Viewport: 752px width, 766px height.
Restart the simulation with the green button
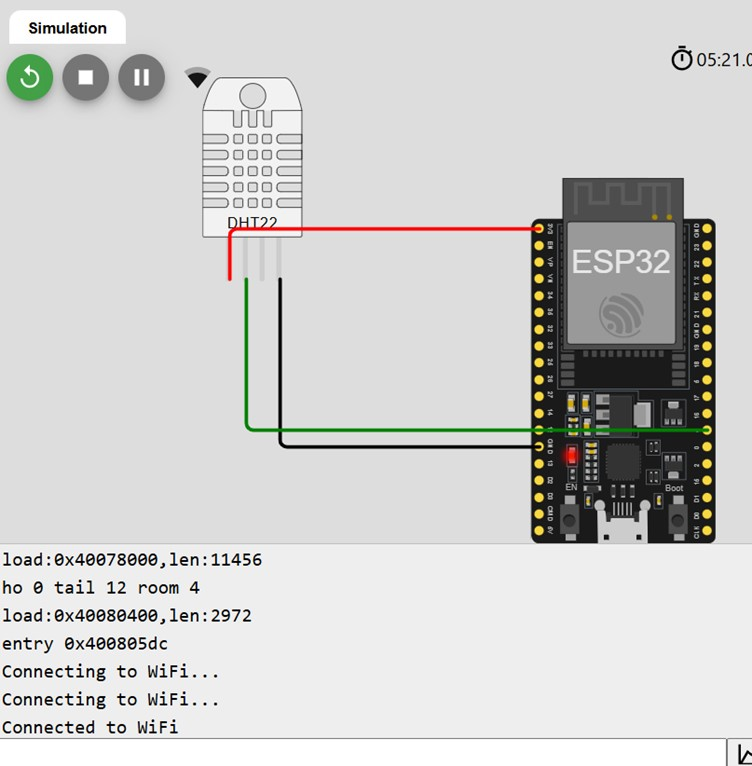click(x=30, y=77)
